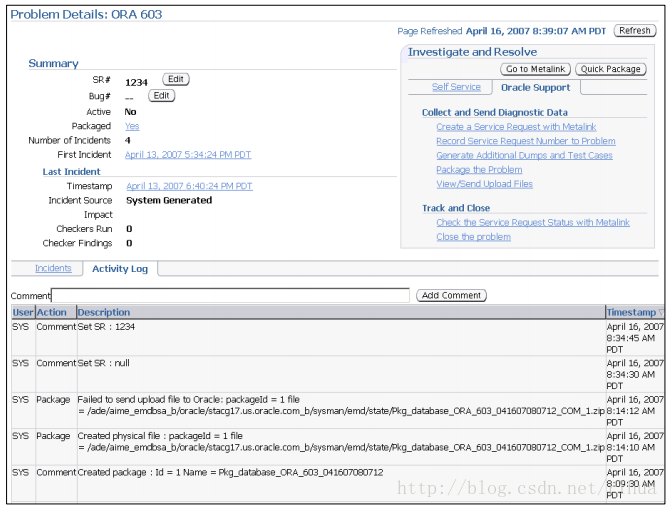
Task: Open View/Send Upload Files link
Action: [x=484, y=184]
